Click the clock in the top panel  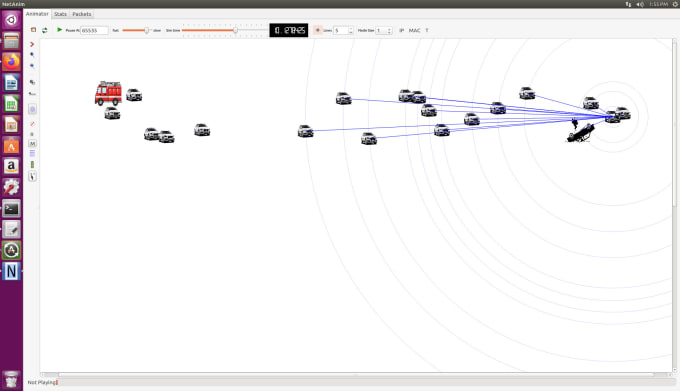coord(658,4)
